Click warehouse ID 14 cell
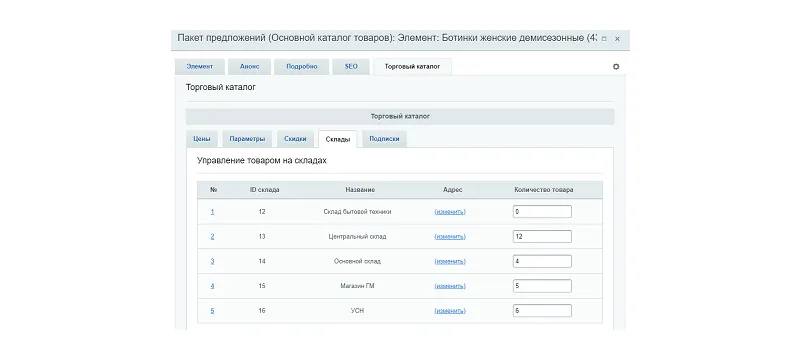 coord(262,261)
